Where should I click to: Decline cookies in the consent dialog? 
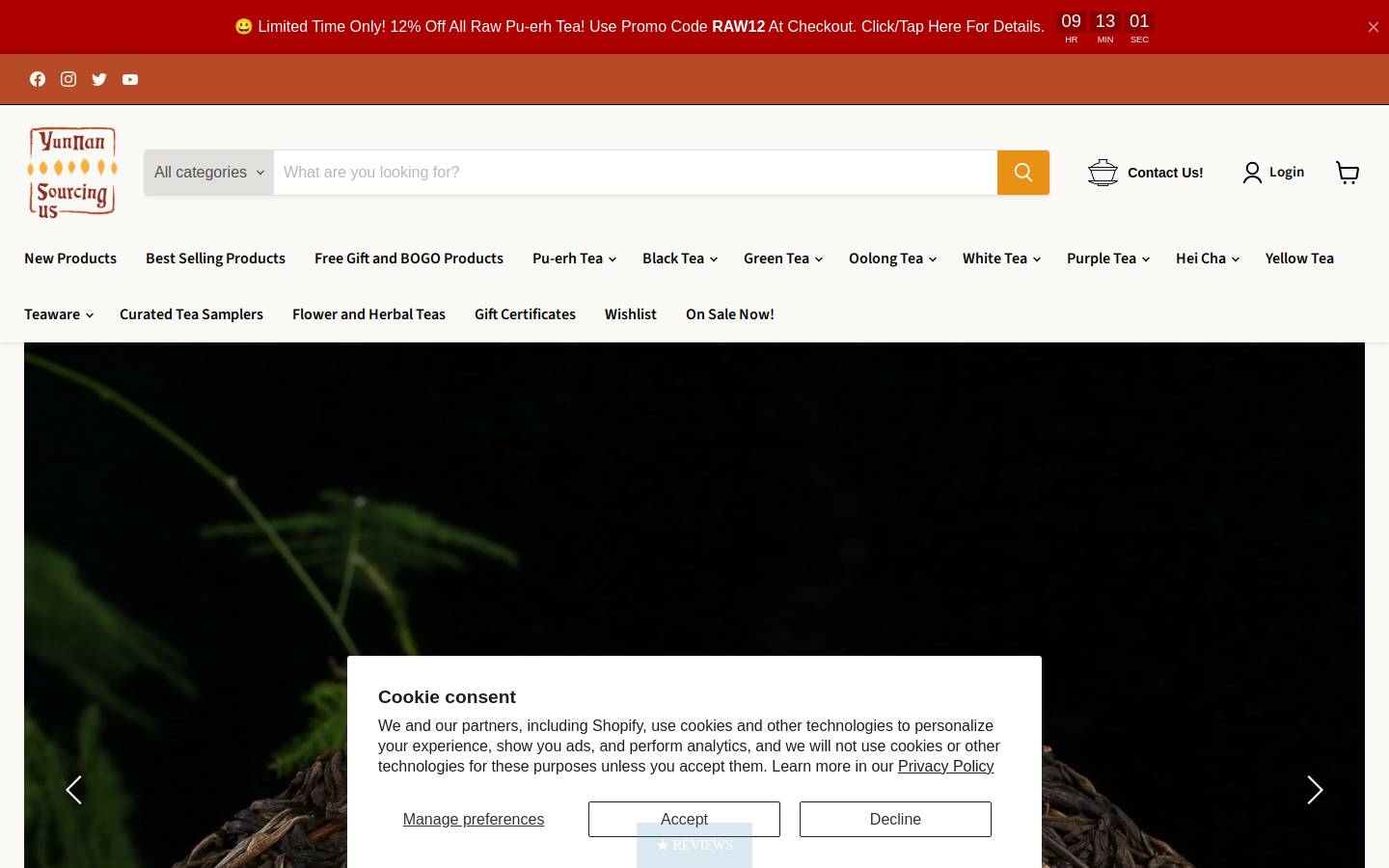click(x=895, y=819)
